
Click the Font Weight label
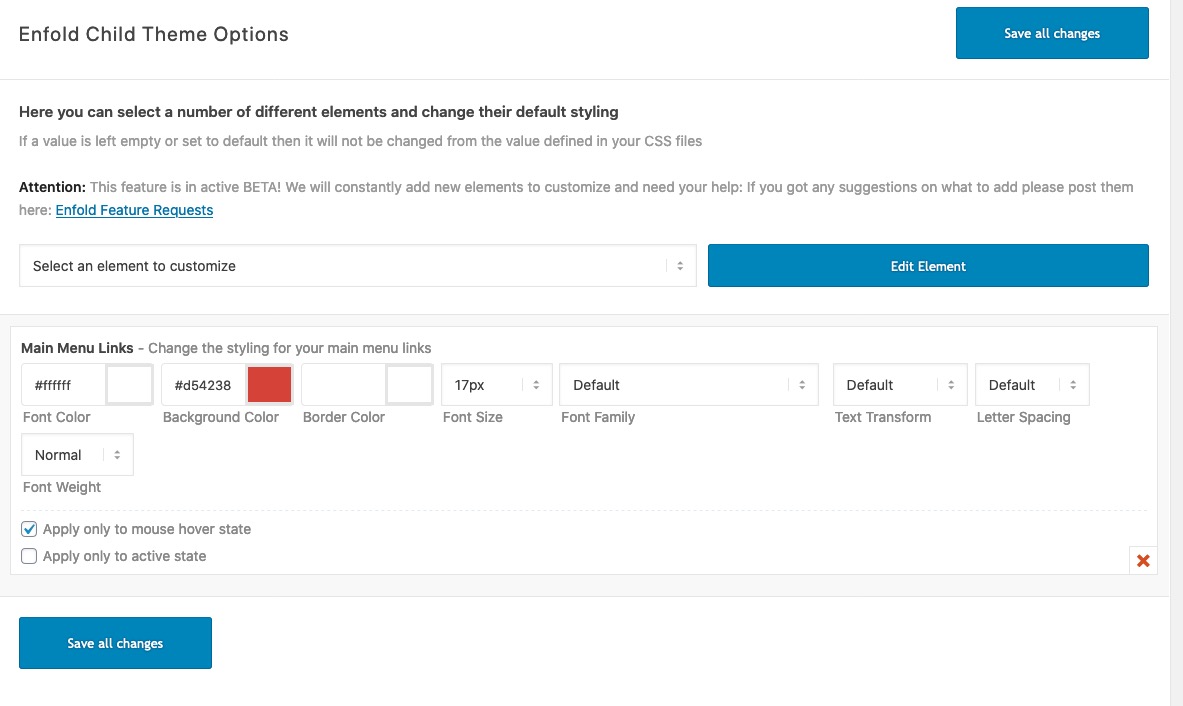[62, 487]
